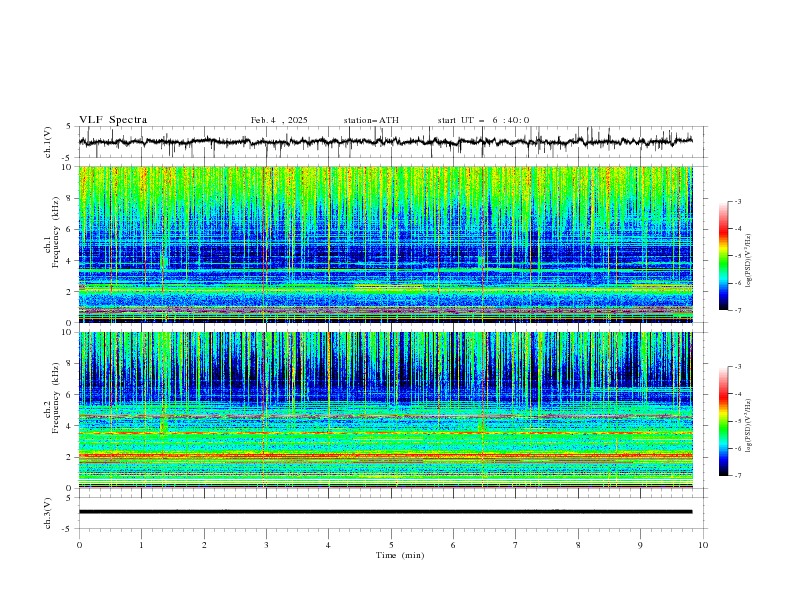792x612 pixels.
Task: Click time axis tick label '7'
Action: point(516,545)
